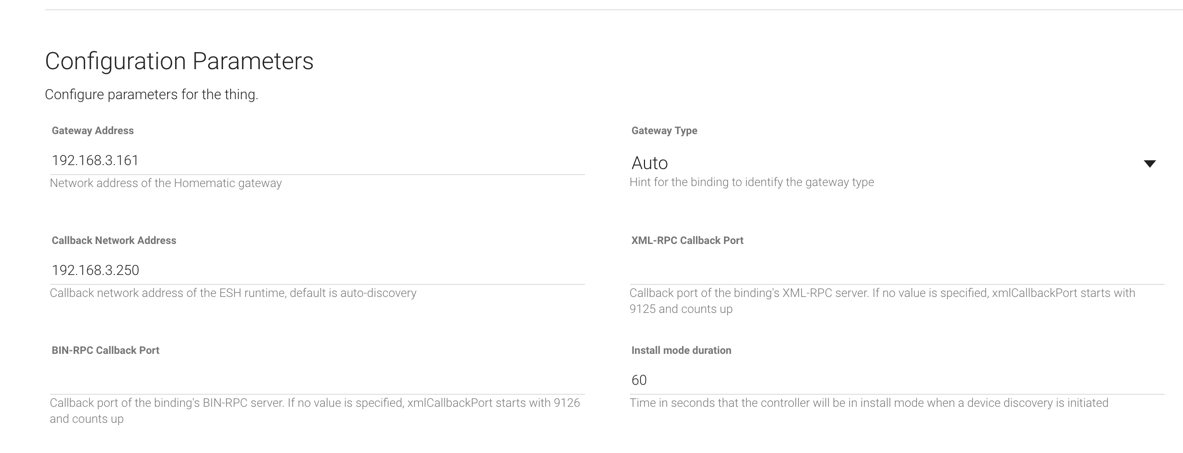Click the Callback Network Address label

tap(114, 241)
